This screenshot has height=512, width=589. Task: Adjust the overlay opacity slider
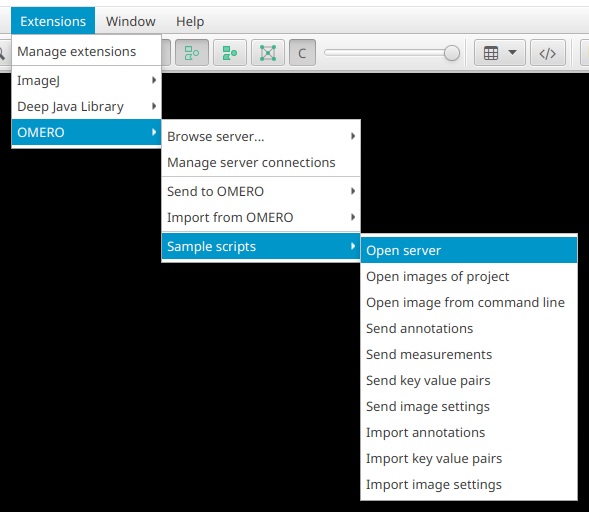392,53
